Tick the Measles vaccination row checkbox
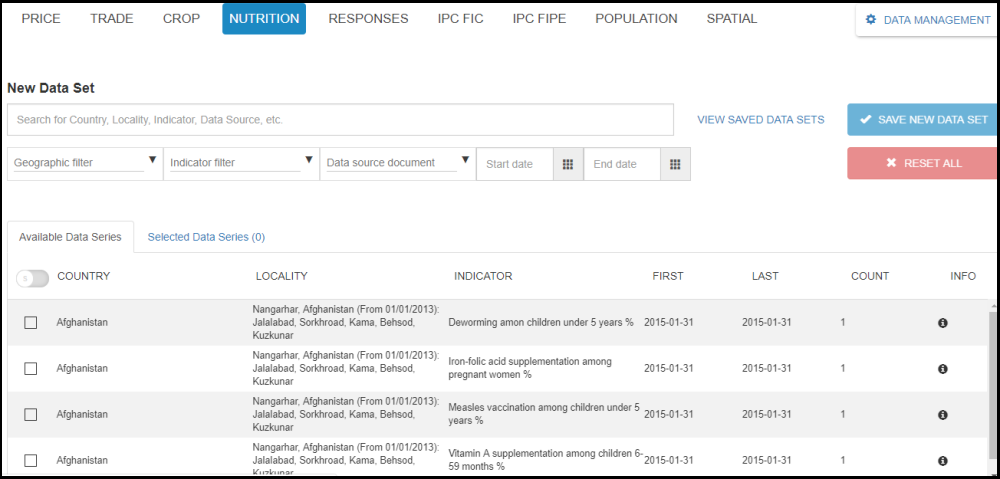Screen dimensions: 1000x479 click(31, 415)
